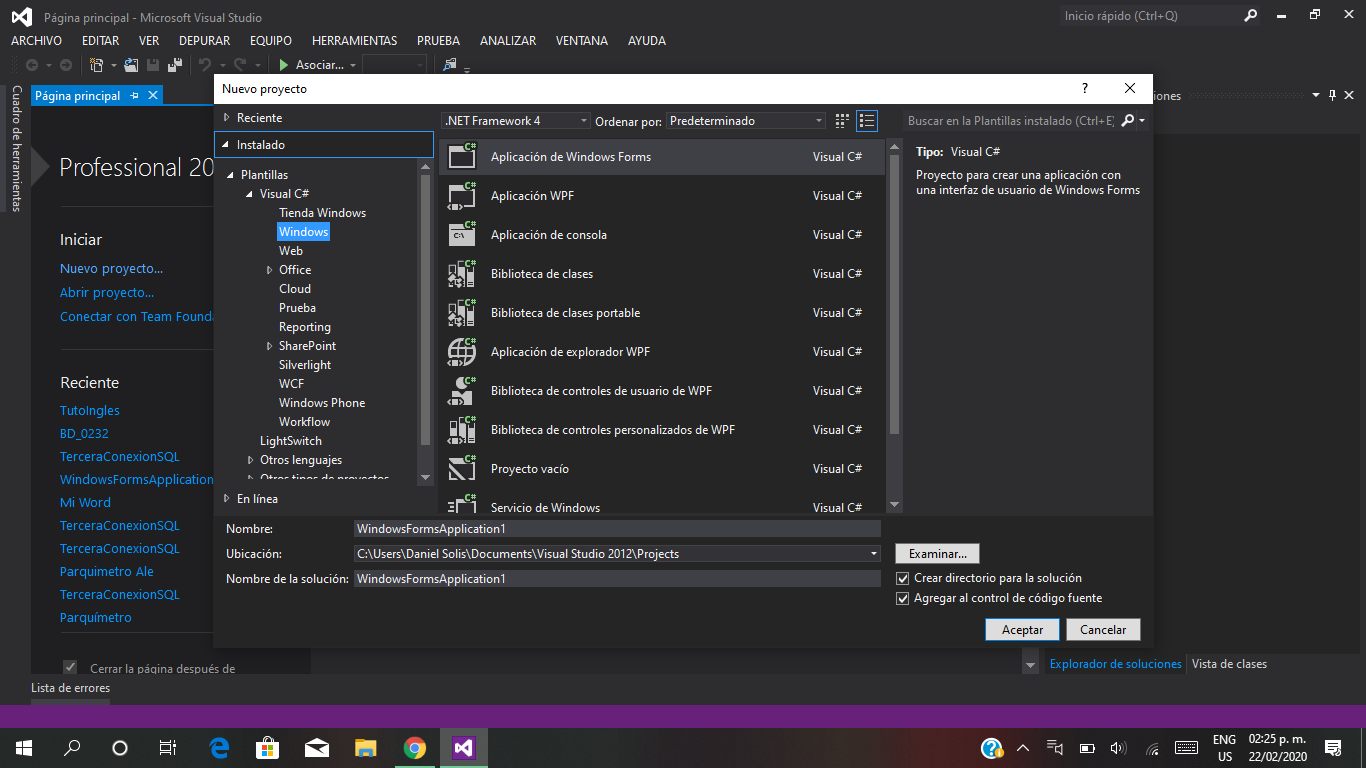This screenshot has width=1366, height=768.
Task: Expand the En línea section
Action: tap(227, 499)
